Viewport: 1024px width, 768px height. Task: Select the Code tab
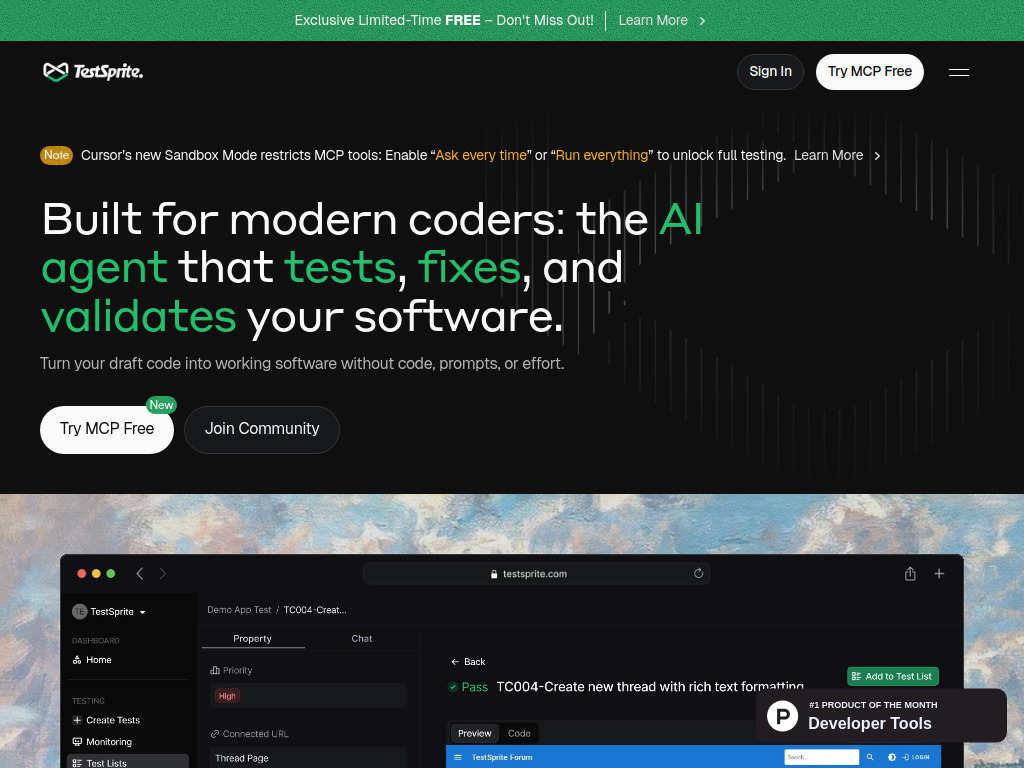click(519, 733)
